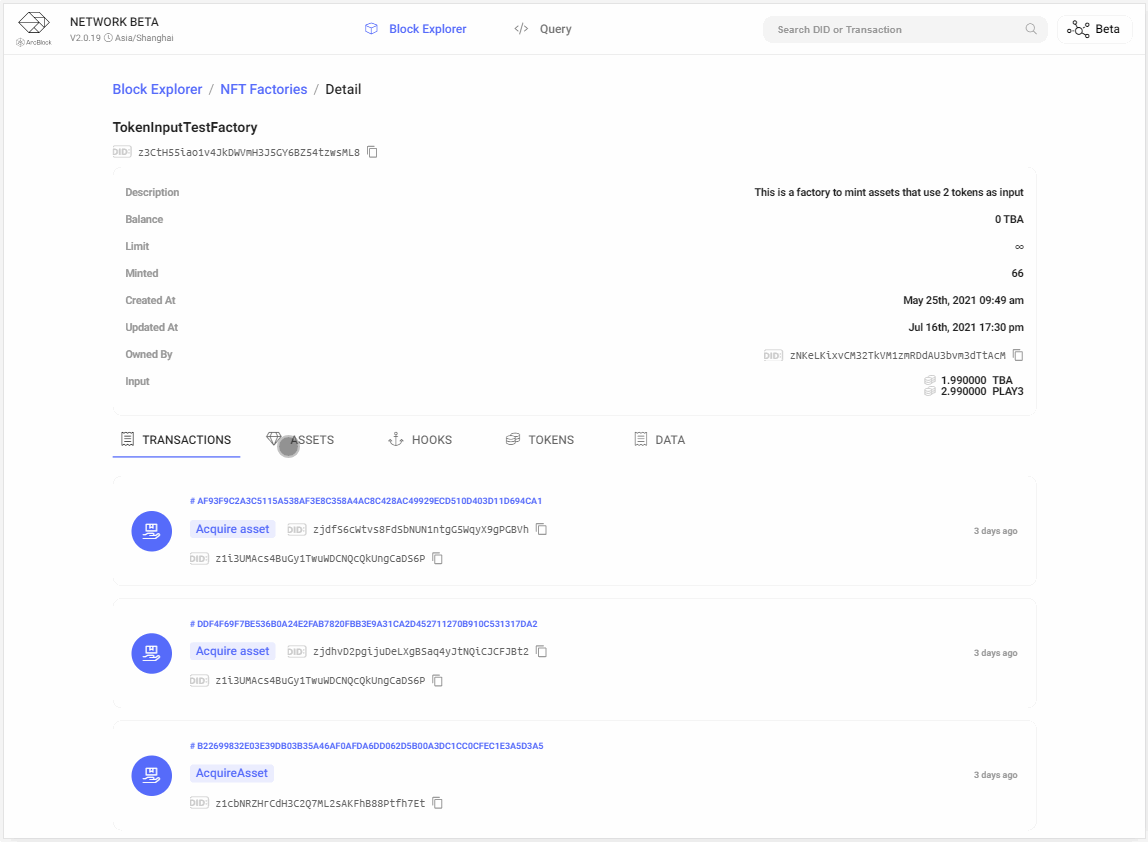The height and width of the screenshot is (842, 1148).
Task: Switch to the Hooks tab
Action: click(x=420, y=440)
